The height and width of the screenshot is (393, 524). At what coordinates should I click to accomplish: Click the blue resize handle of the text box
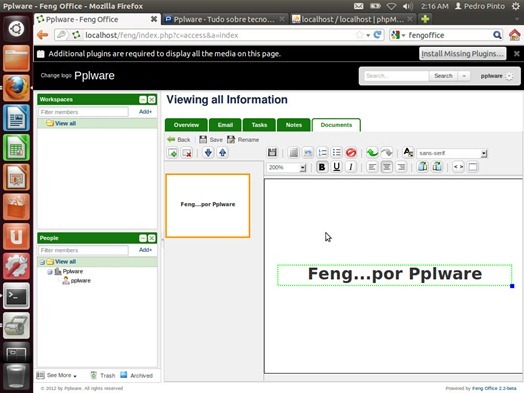click(512, 286)
